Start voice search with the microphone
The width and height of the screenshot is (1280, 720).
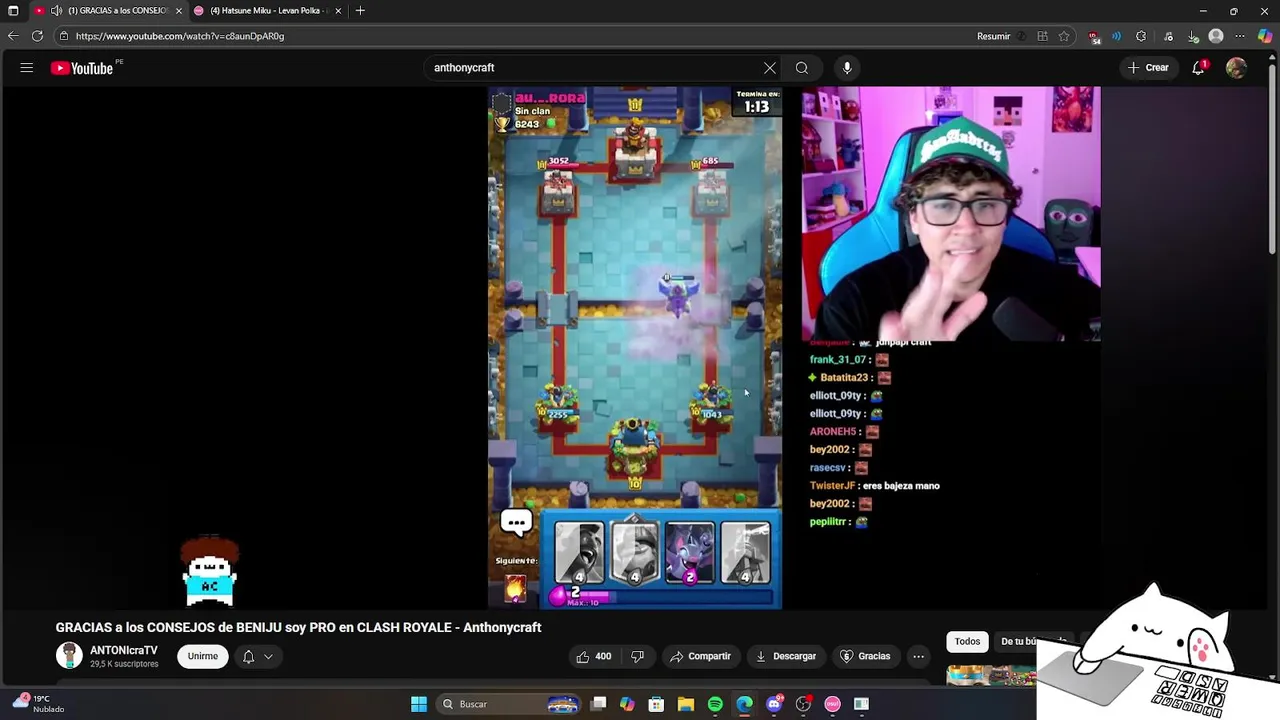847,68
